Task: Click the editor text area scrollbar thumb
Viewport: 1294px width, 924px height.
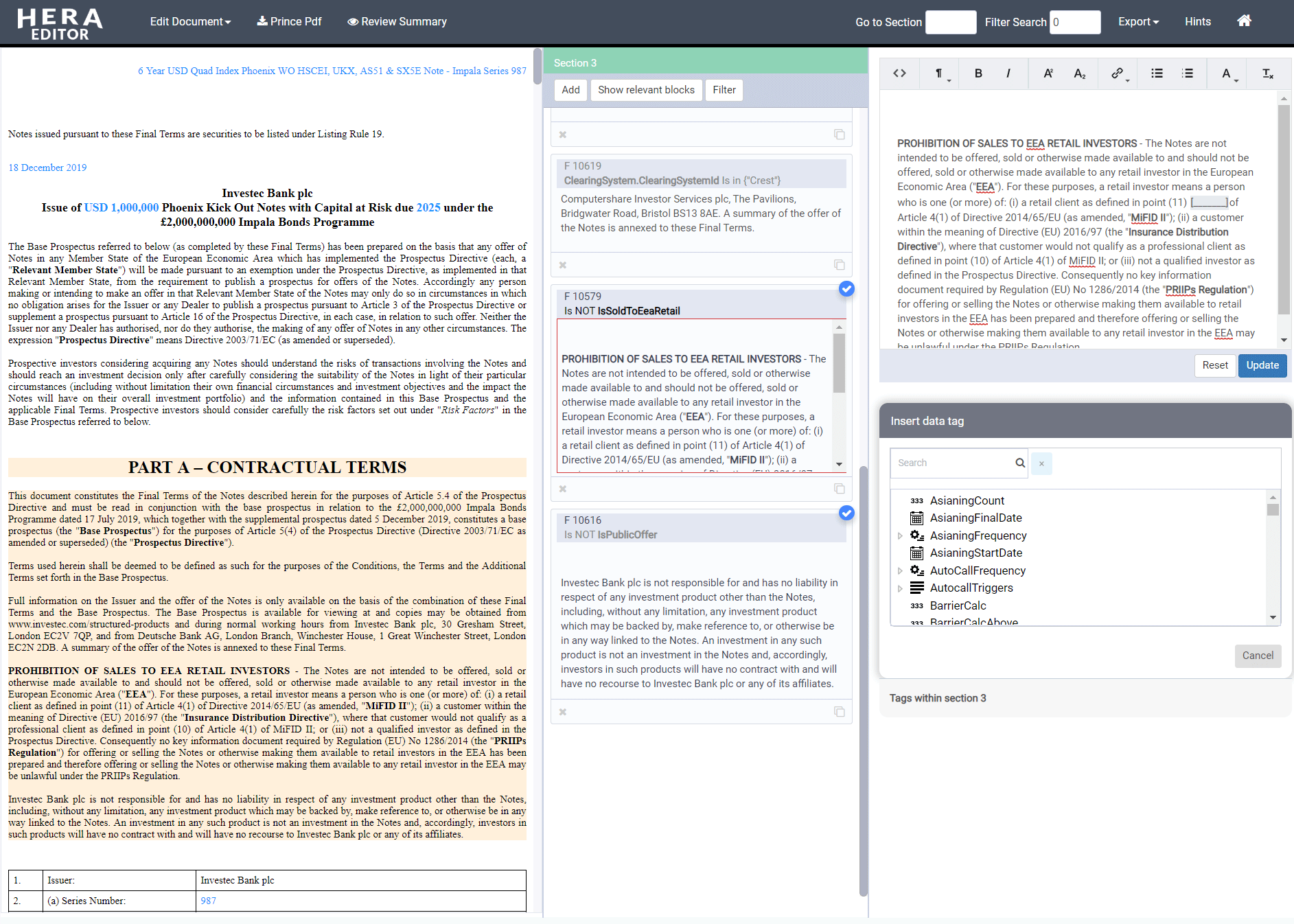Action: (1283, 209)
